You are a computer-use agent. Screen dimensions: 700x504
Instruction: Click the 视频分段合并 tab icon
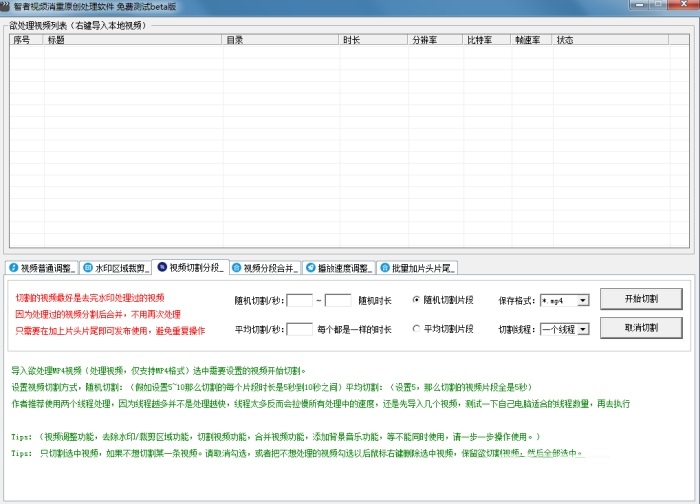coord(237,268)
